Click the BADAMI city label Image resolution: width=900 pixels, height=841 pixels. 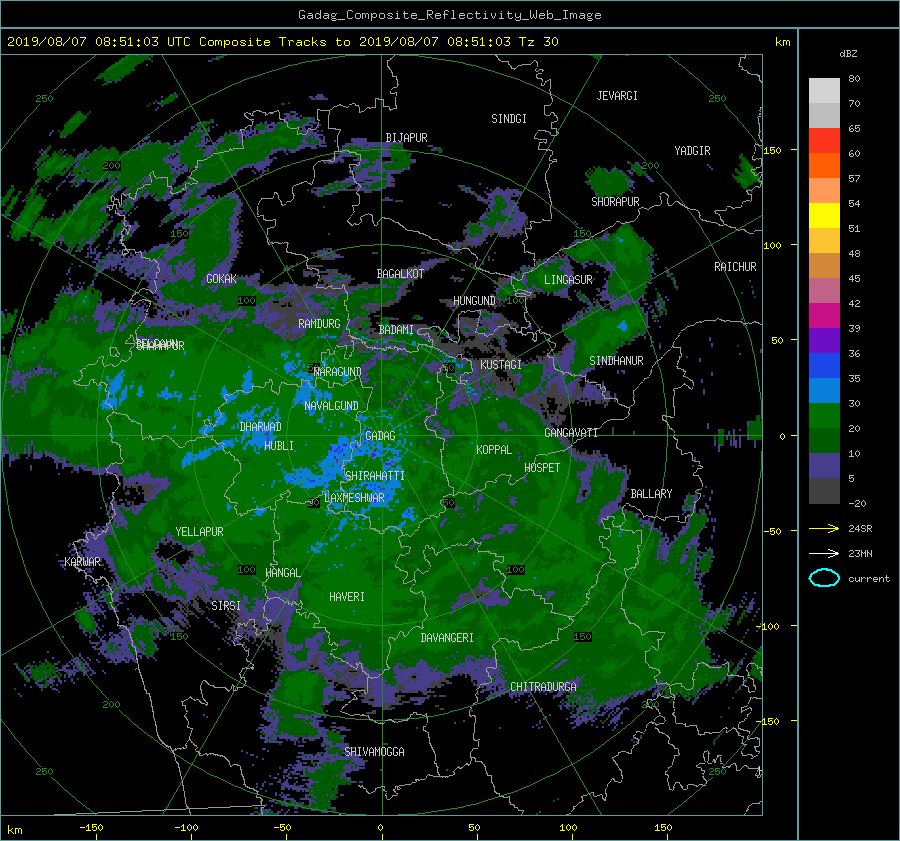[396, 330]
